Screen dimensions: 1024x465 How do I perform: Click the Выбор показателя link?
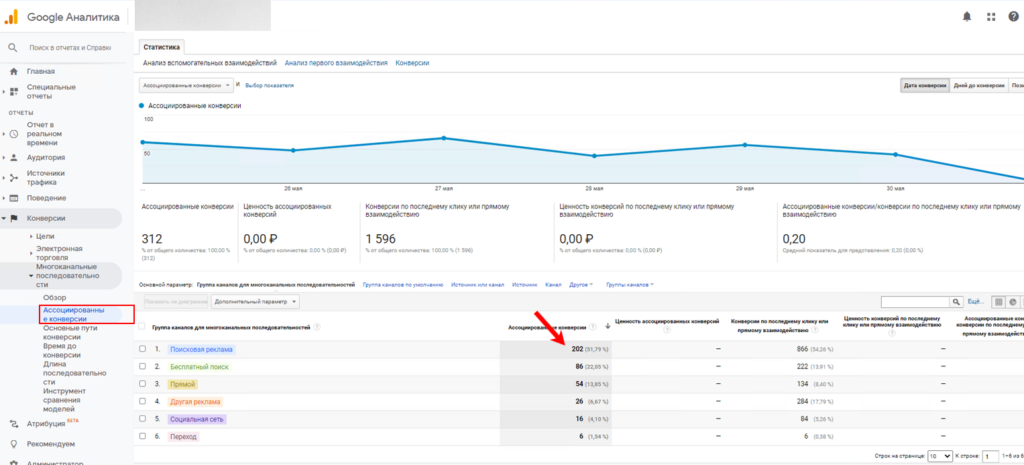(x=269, y=85)
